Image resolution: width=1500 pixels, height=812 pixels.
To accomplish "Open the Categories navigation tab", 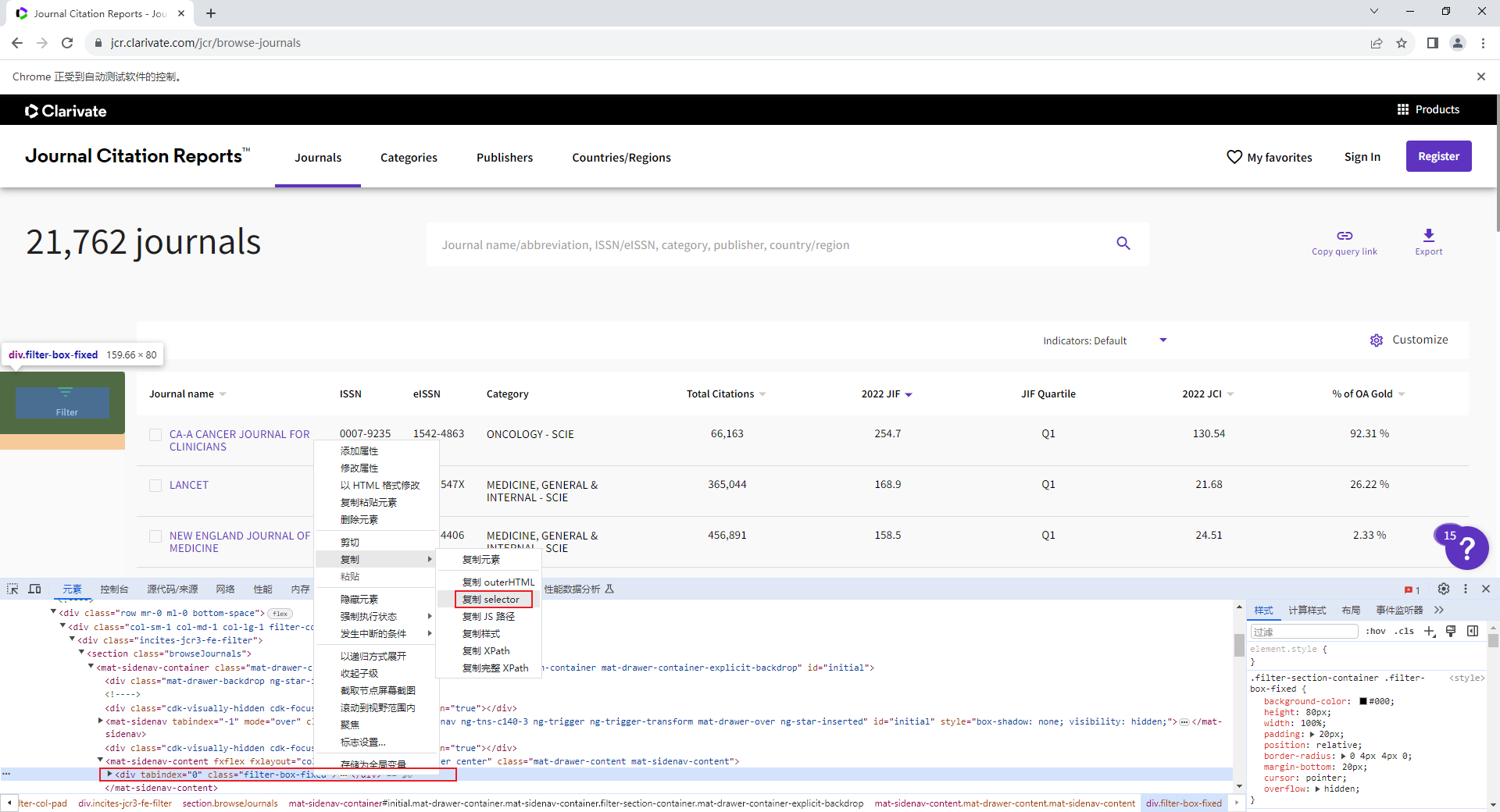I will point(409,158).
